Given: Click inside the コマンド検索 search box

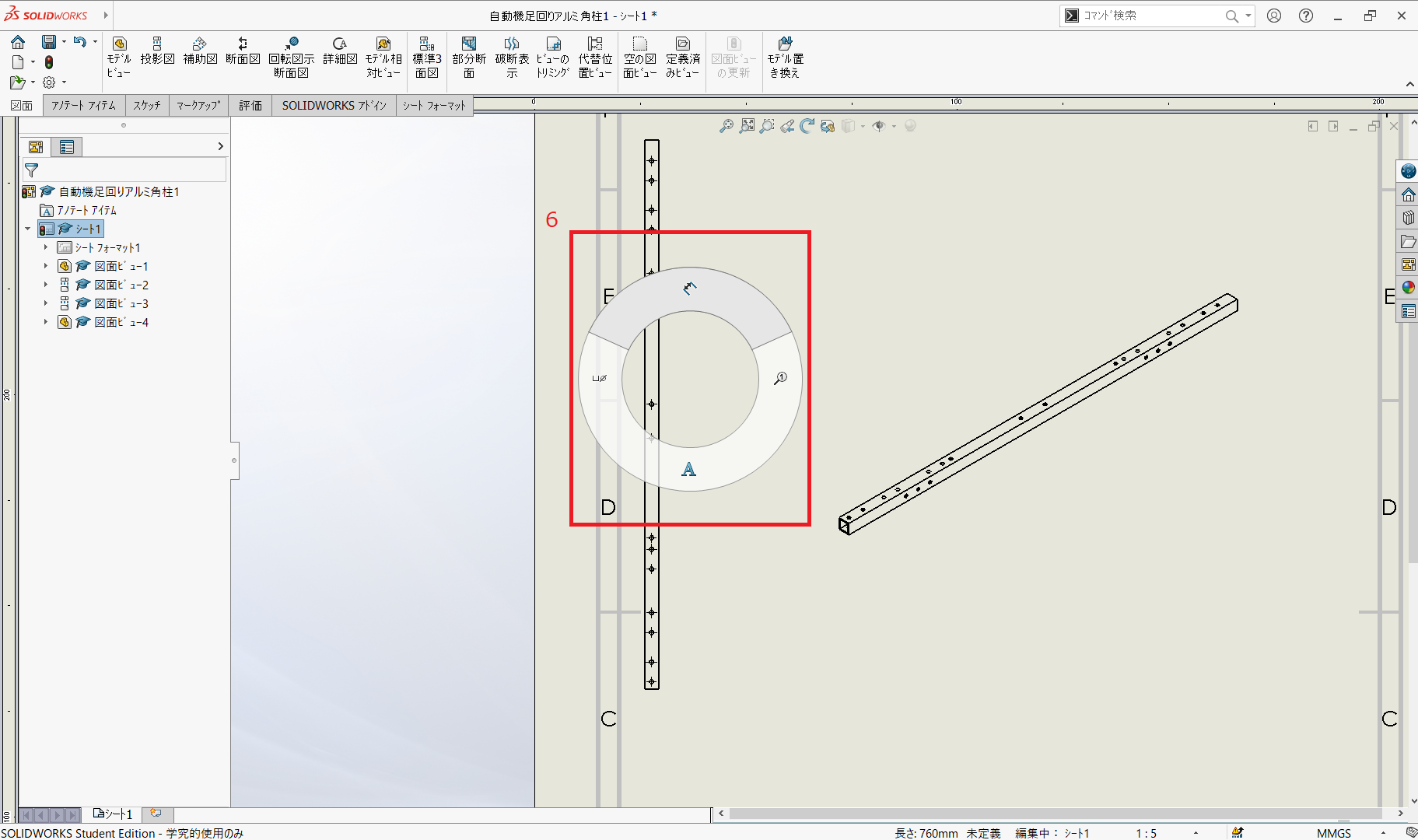Looking at the screenshot, I should click(x=1150, y=16).
